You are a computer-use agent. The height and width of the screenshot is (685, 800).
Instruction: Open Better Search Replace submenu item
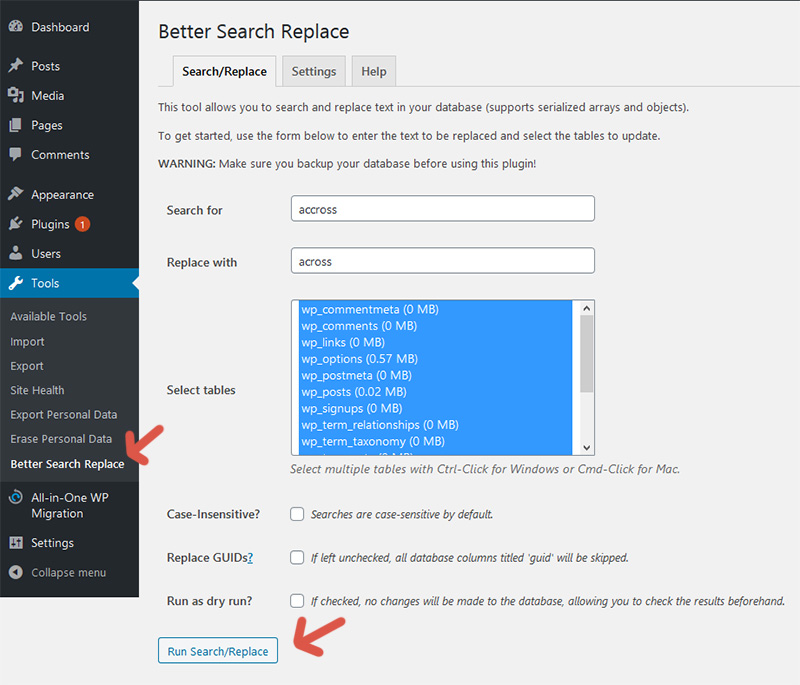[x=67, y=464]
